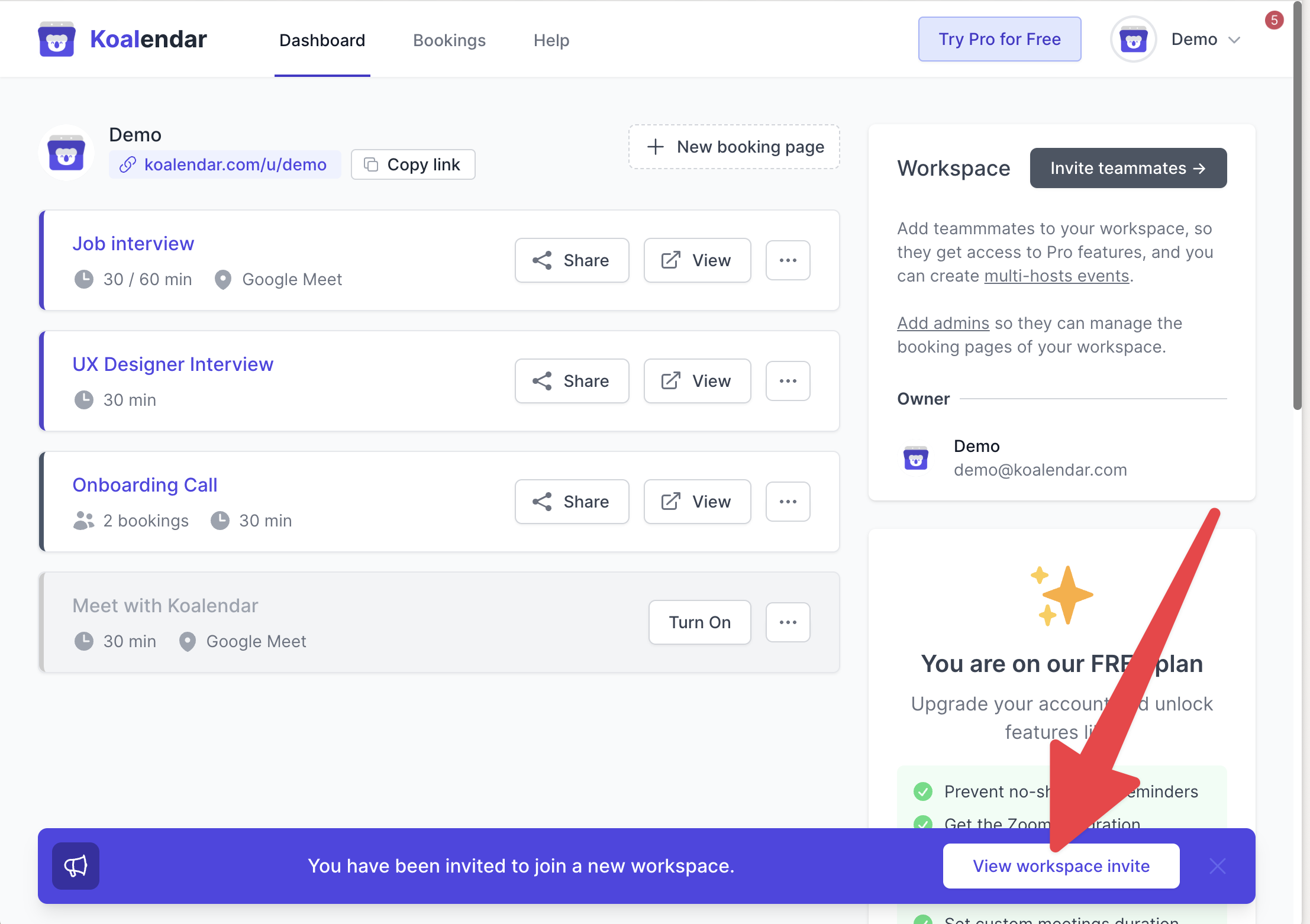Open more options for UX Designer Interview
1310x924 pixels.
tap(788, 381)
